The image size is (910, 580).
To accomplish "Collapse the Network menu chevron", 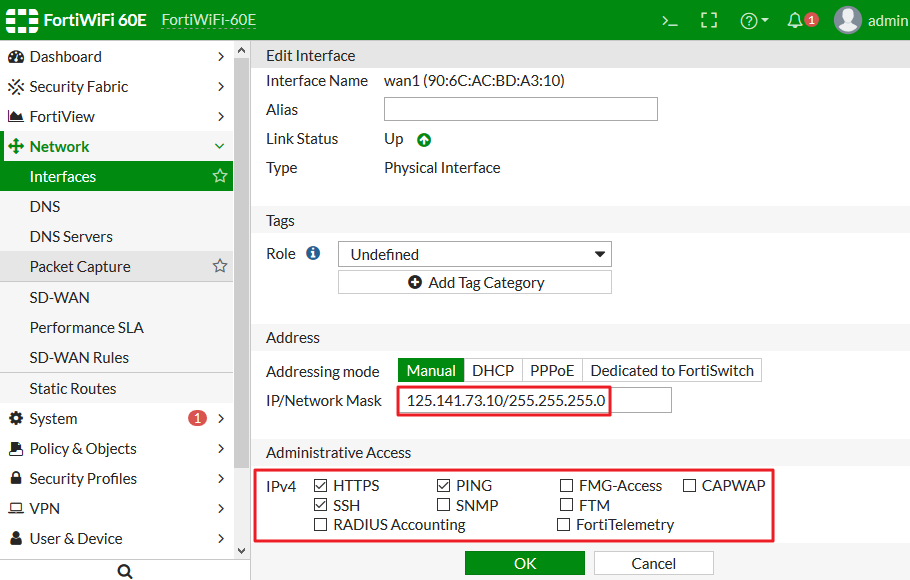I will click(219, 146).
